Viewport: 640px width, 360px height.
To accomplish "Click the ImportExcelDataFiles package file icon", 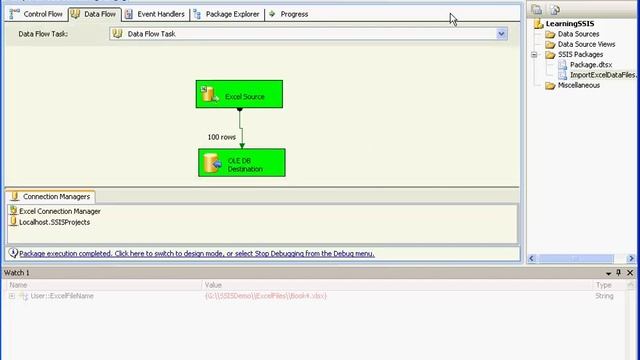I will 562,75.
